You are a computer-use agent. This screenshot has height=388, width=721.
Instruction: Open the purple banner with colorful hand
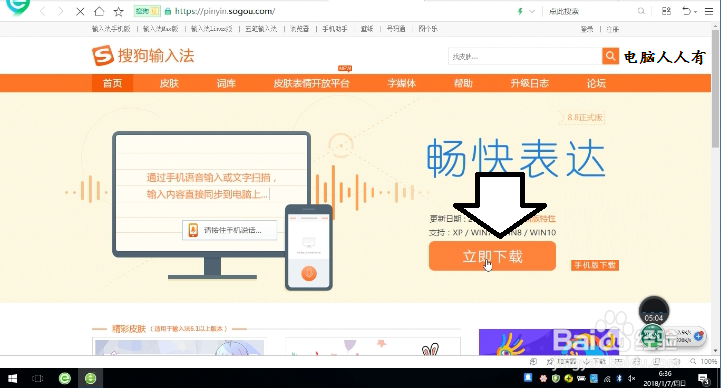pyautogui.click(x=549, y=342)
